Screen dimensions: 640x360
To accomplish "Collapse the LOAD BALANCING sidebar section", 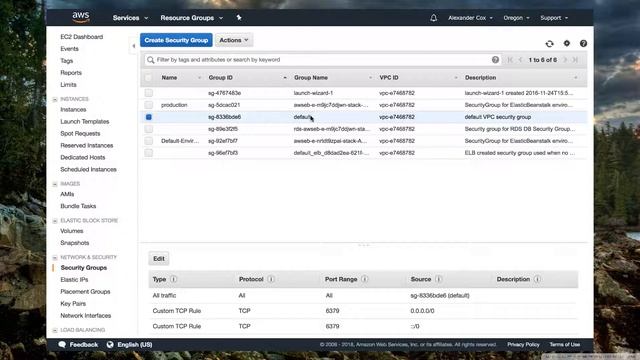I will pos(55,330).
